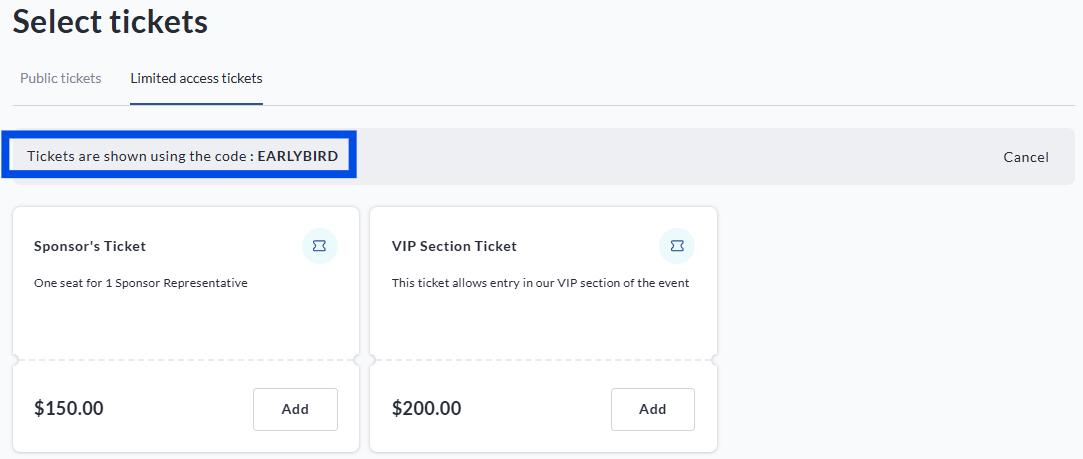The width and height of the screenshot is (1083, 459).
Task: Click the underline below Limited access tickets
Action: [x=196, y=103]
